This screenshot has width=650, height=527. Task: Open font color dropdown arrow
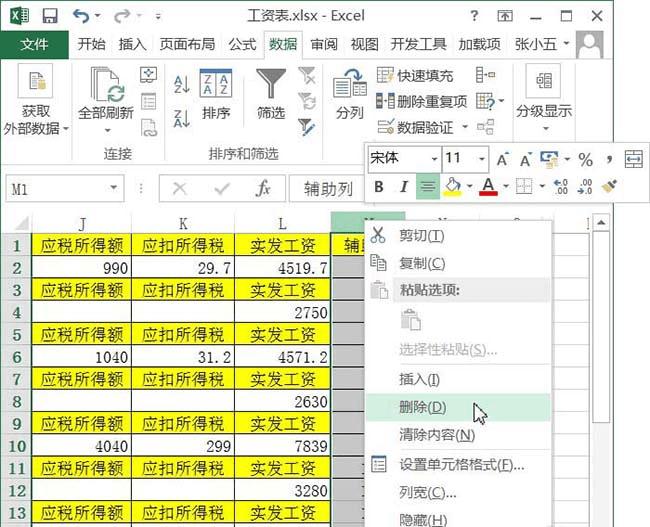(x=506, y=187)
